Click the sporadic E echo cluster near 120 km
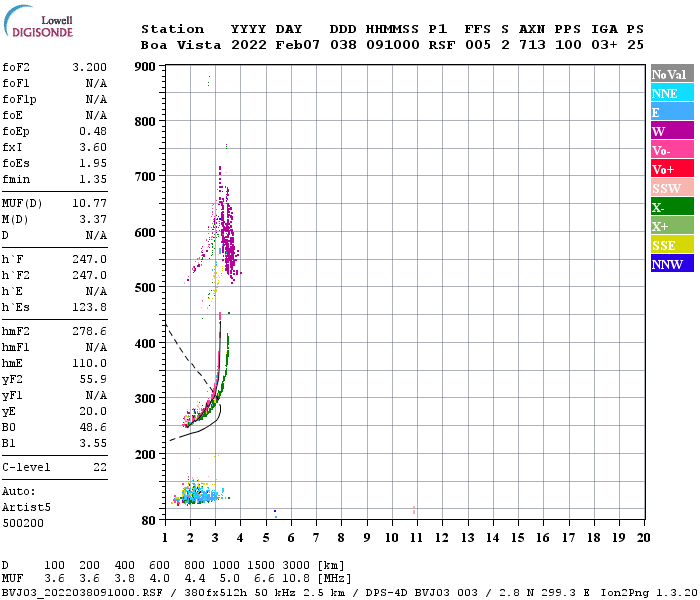Screen dimensions: 700x600 coord(199,494)
